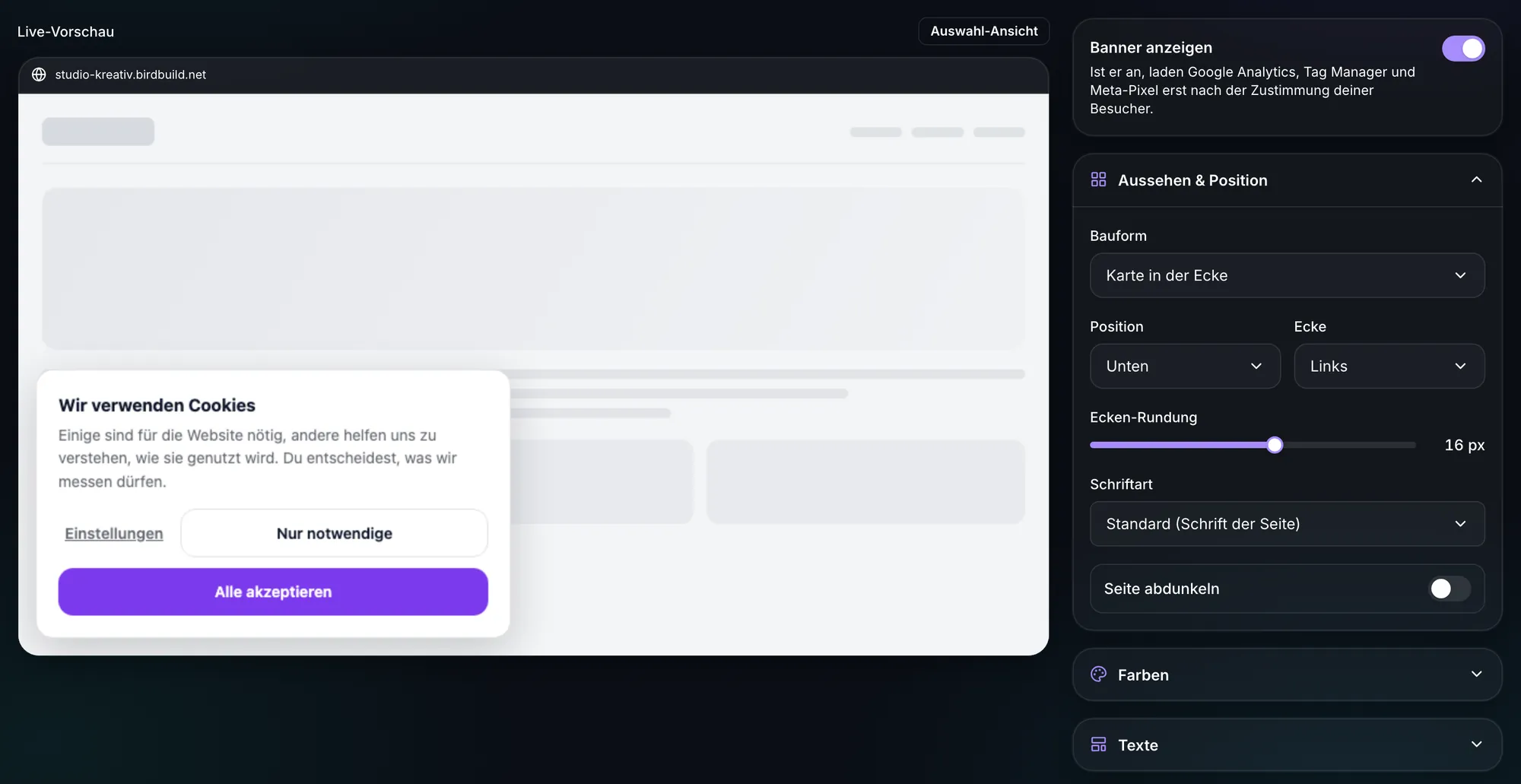Screen dimensions: 1521x784
Task: Click the palette icon next to Farben
Action: (1098, 674)
